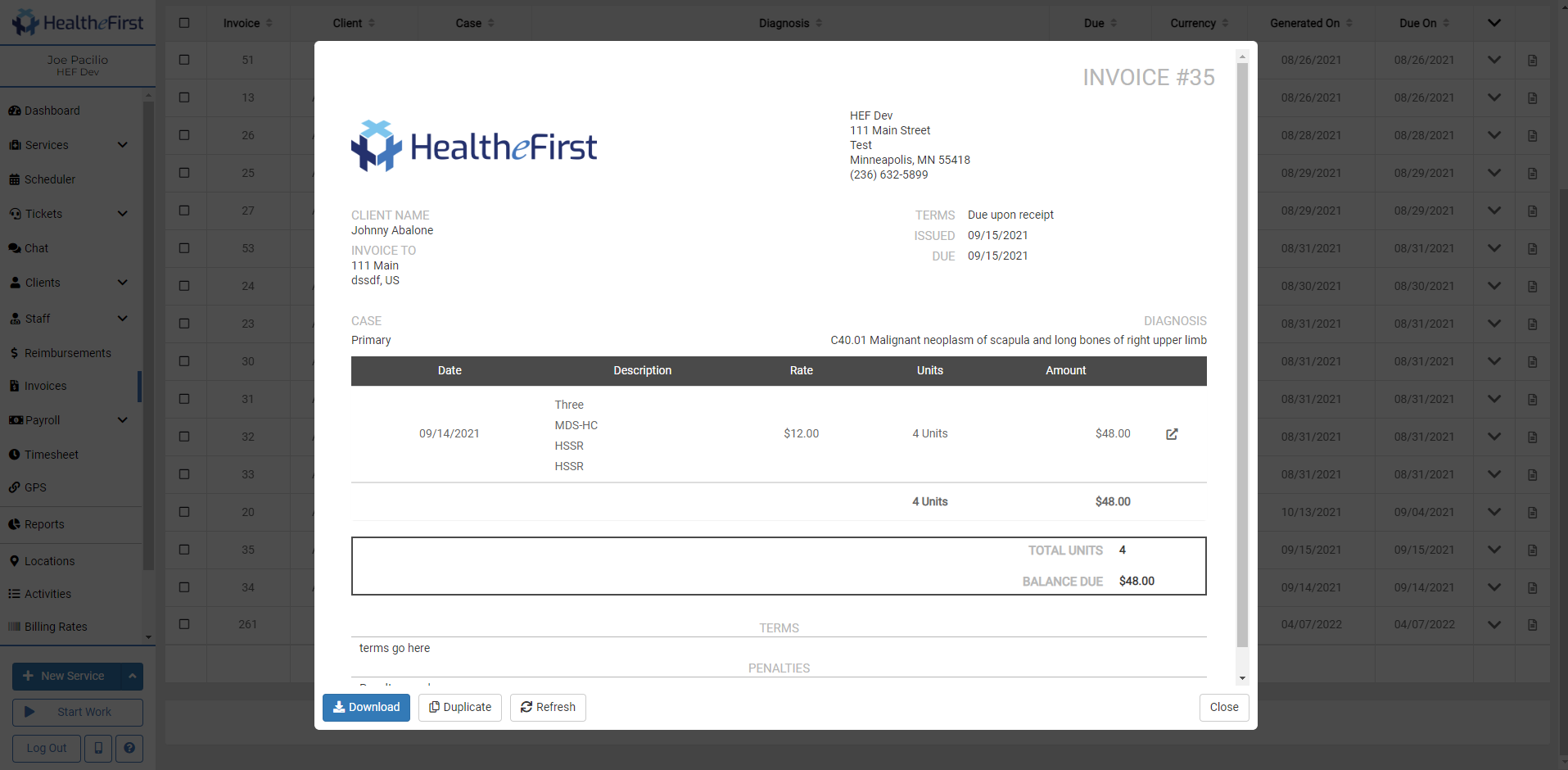Open document icon for the 09/14/2021 row
This screenshot has width=1568, height=770.
[1532, 588]
